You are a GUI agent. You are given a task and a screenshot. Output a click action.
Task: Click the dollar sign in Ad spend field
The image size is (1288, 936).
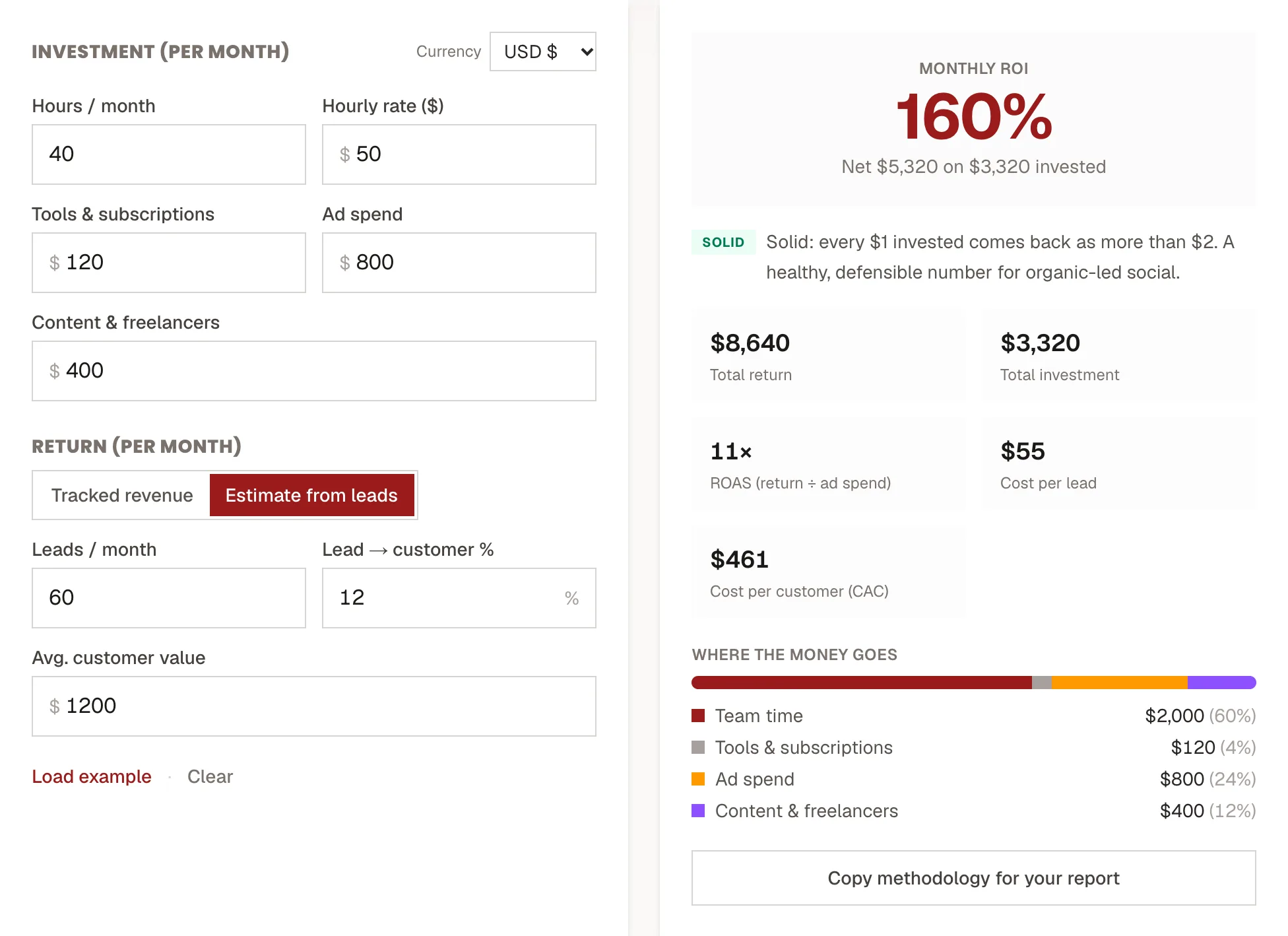click(x=344, y=263)
